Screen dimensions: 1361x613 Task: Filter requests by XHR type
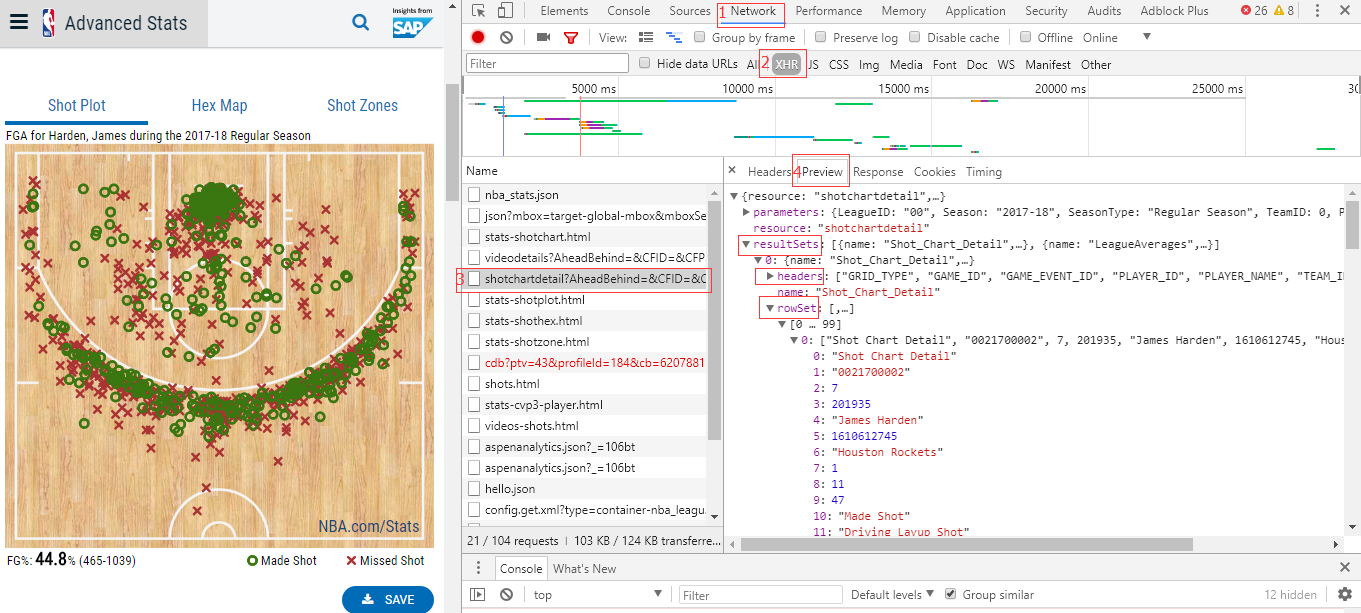[x=787, y=64]
